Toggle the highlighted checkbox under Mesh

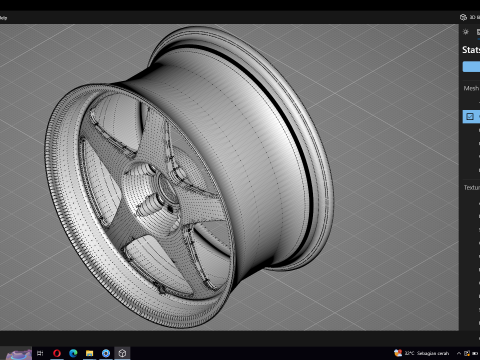(470, 116)
